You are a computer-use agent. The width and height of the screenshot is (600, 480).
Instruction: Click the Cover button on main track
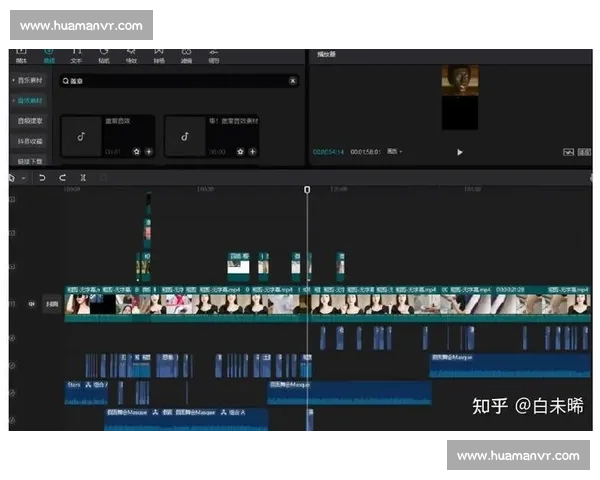click(x=52, y=303)
